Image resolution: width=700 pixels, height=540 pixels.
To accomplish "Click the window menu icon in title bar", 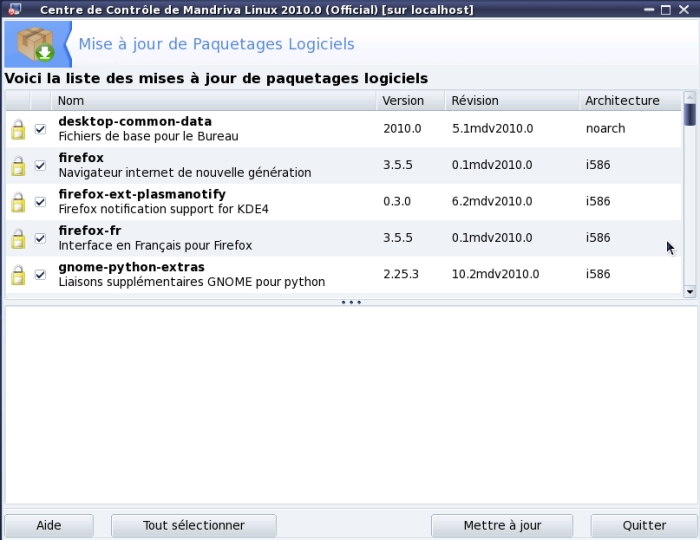I will [14, 9].
